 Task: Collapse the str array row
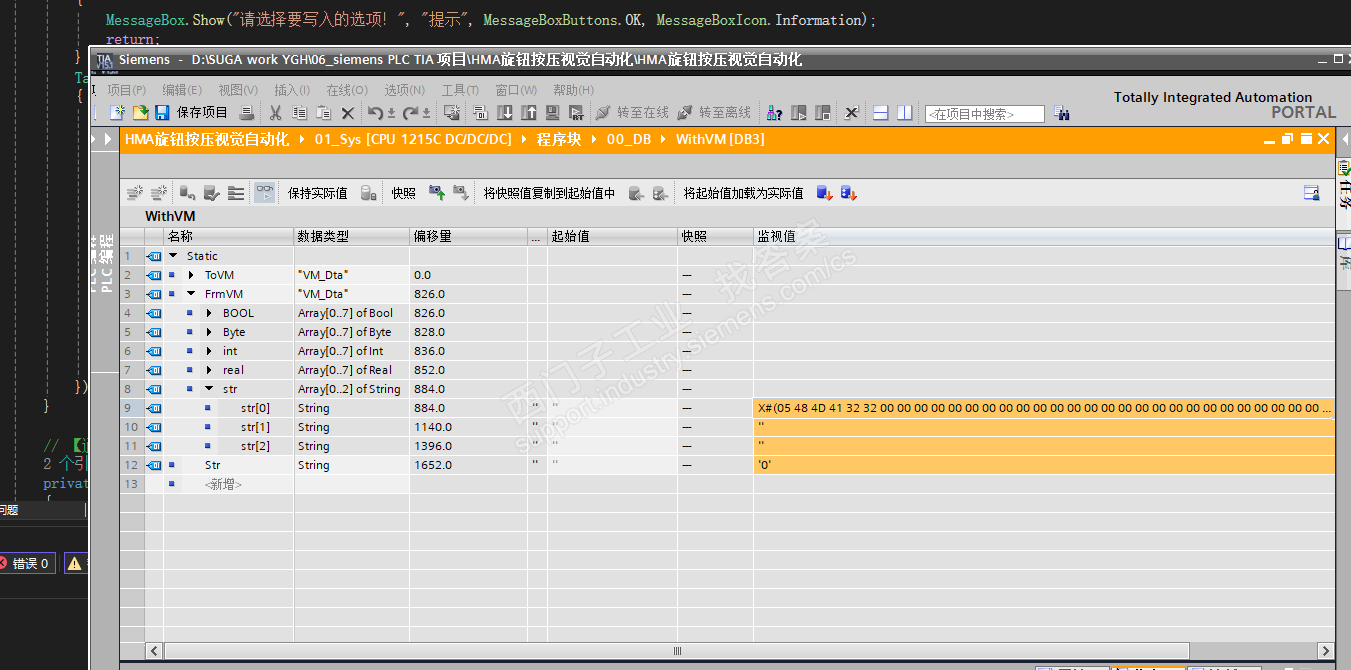[x=209, y=389]
